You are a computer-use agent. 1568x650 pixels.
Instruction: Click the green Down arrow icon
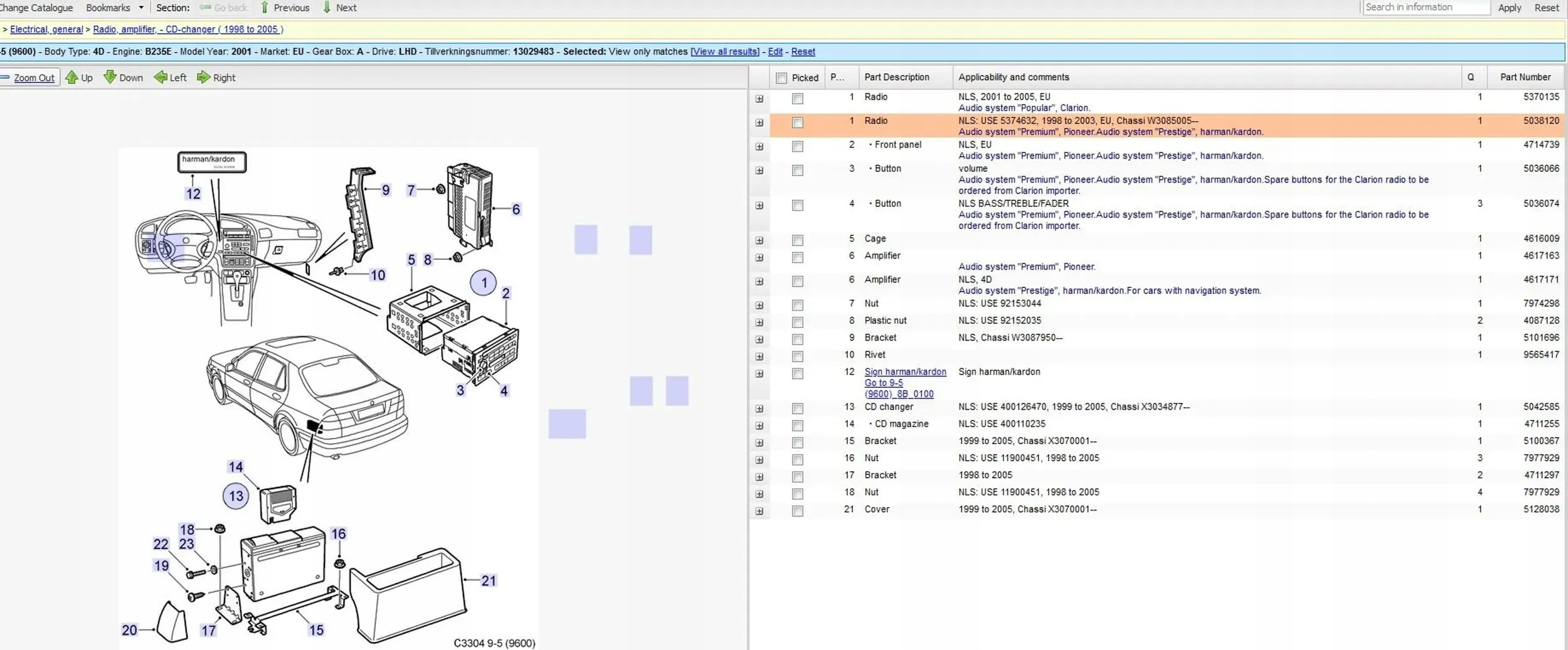pyautogui.click(x=110, y=77)
